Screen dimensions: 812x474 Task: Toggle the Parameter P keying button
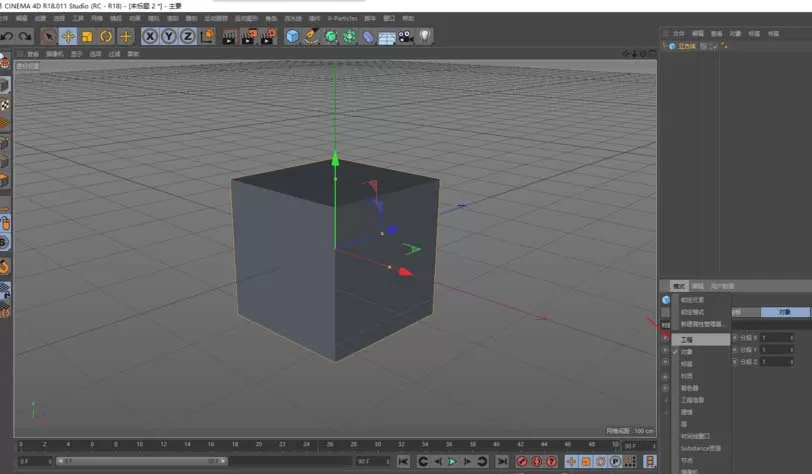(x=615, y=461)
